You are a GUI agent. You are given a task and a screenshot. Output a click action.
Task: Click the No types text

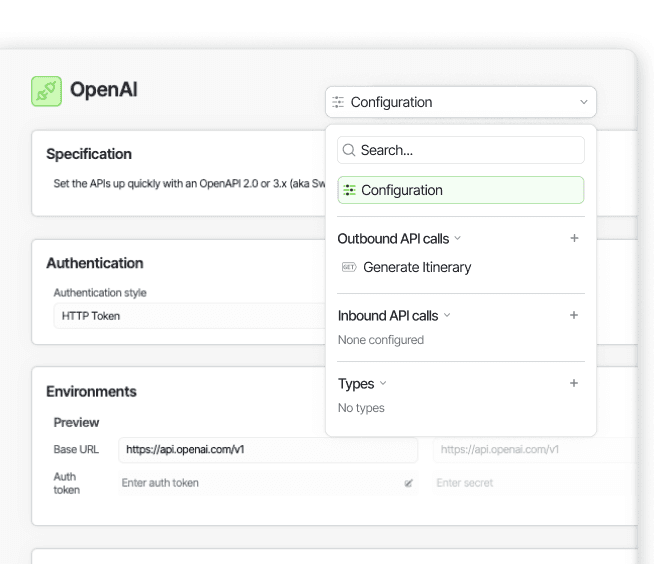point(361,408)
